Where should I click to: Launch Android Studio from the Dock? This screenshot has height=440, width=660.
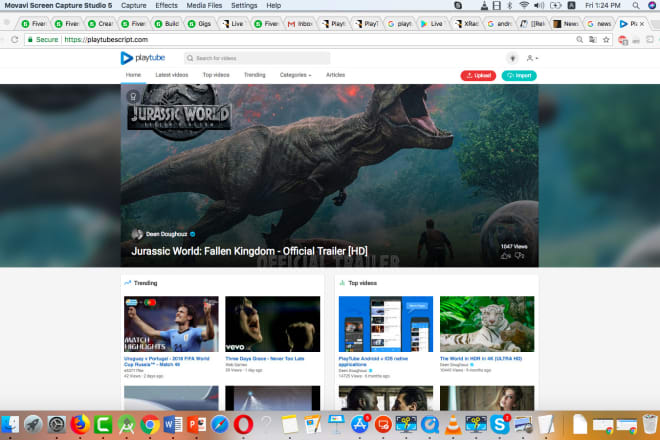[127, 424]
